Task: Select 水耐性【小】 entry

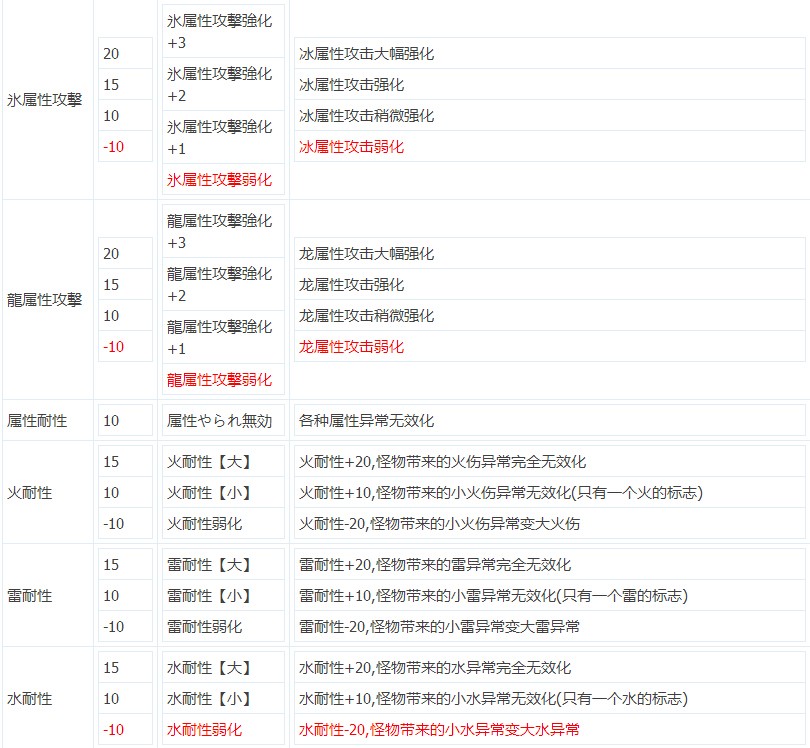Action: 223,698
